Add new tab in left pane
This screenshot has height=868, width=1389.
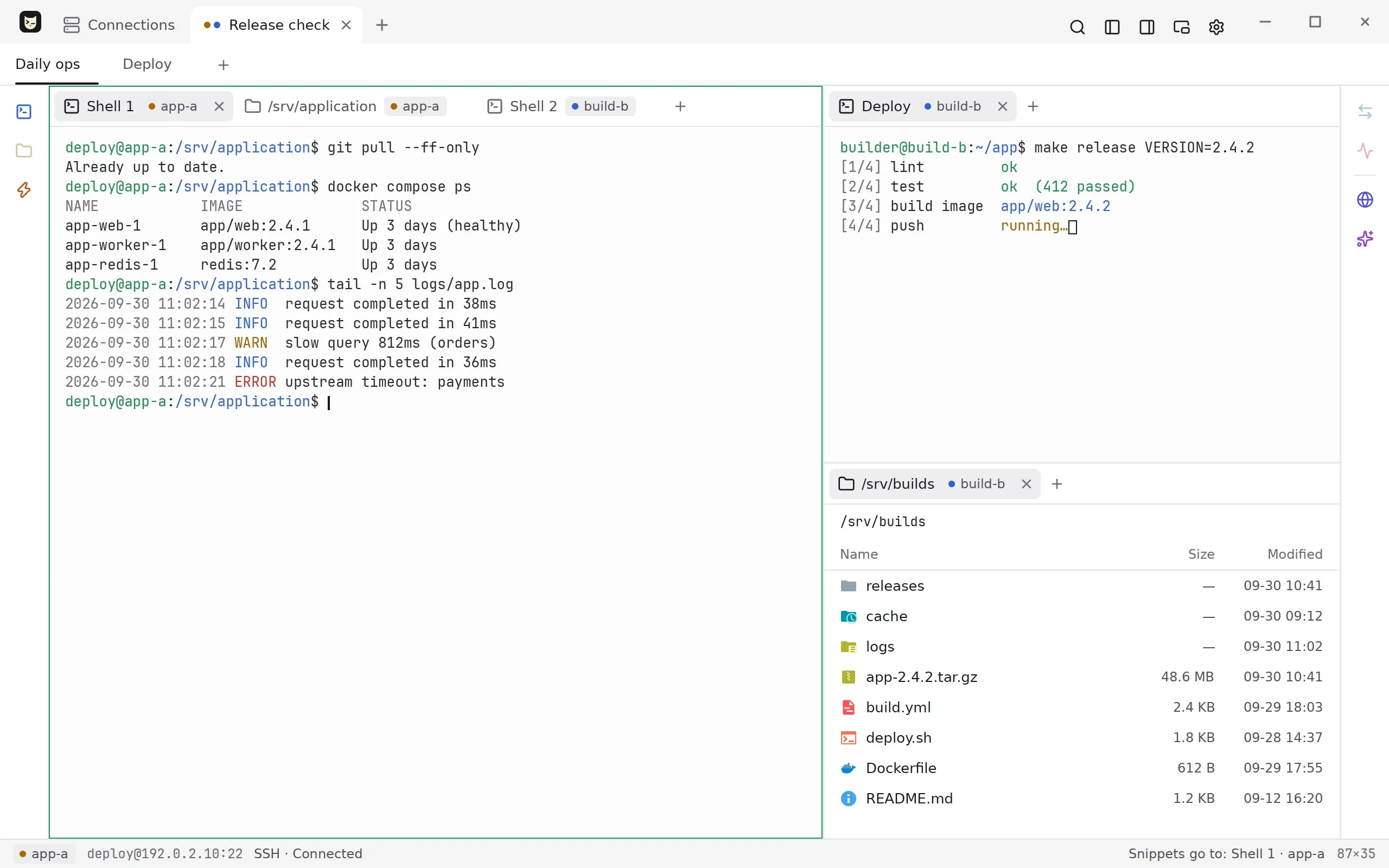(x=680, y=106)
